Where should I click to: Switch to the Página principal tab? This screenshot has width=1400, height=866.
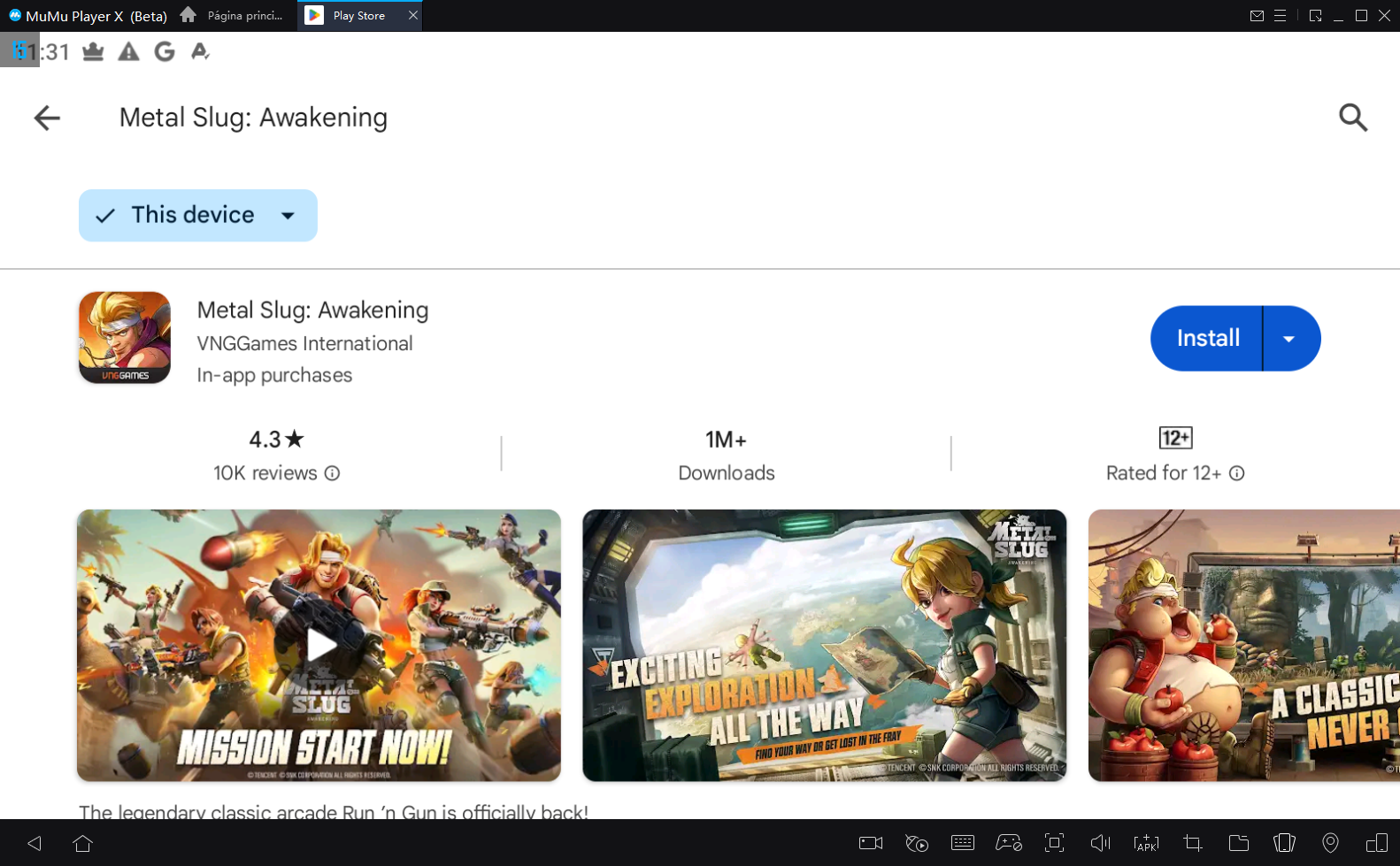(x=232, y=15)
